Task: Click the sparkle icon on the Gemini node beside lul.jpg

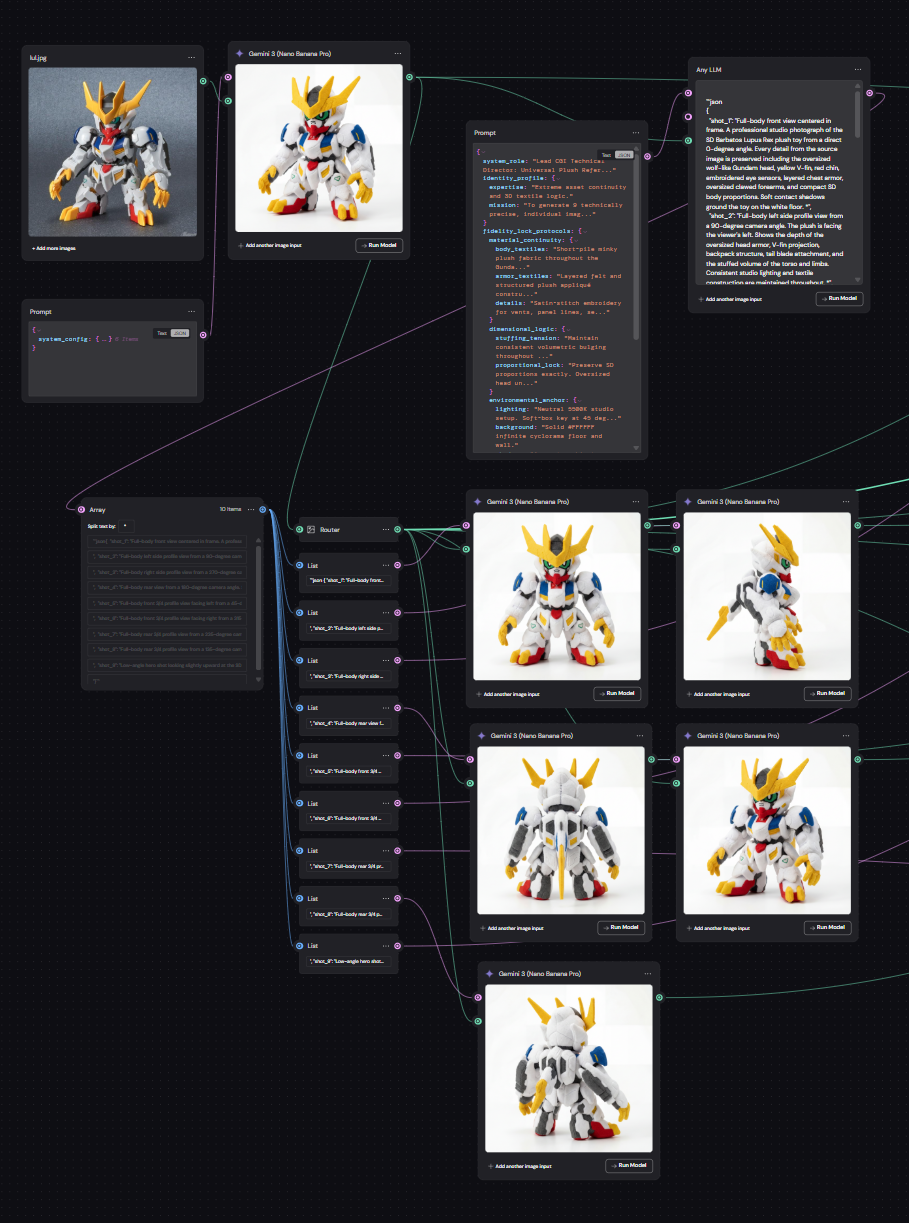Action: tap(239, 53)
